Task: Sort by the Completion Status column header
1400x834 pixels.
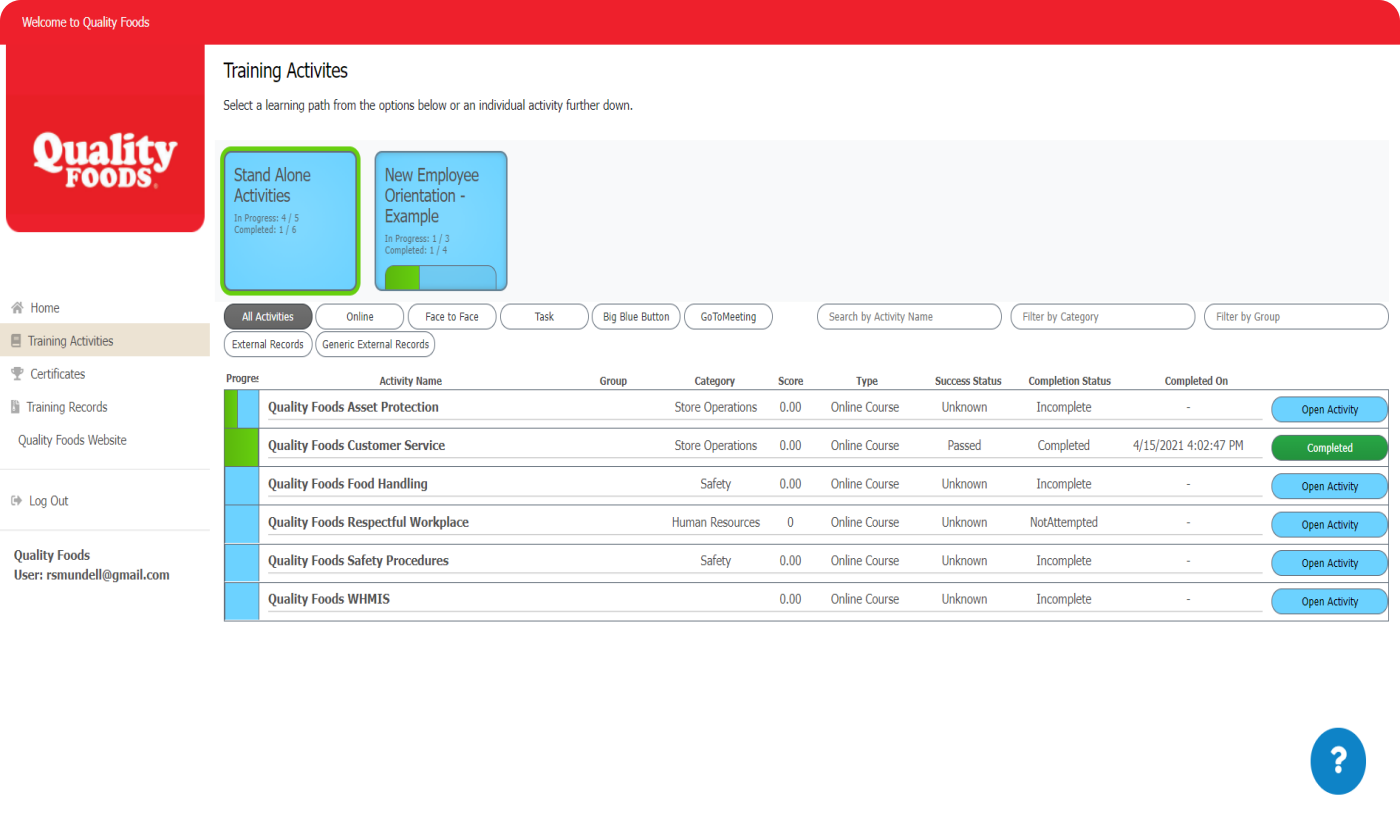Action: pos(1069,381)
